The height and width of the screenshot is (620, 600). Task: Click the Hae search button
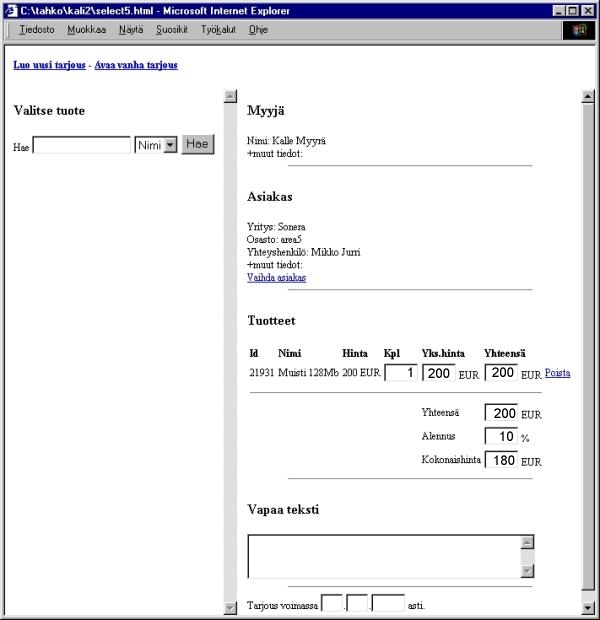point(198,144)
